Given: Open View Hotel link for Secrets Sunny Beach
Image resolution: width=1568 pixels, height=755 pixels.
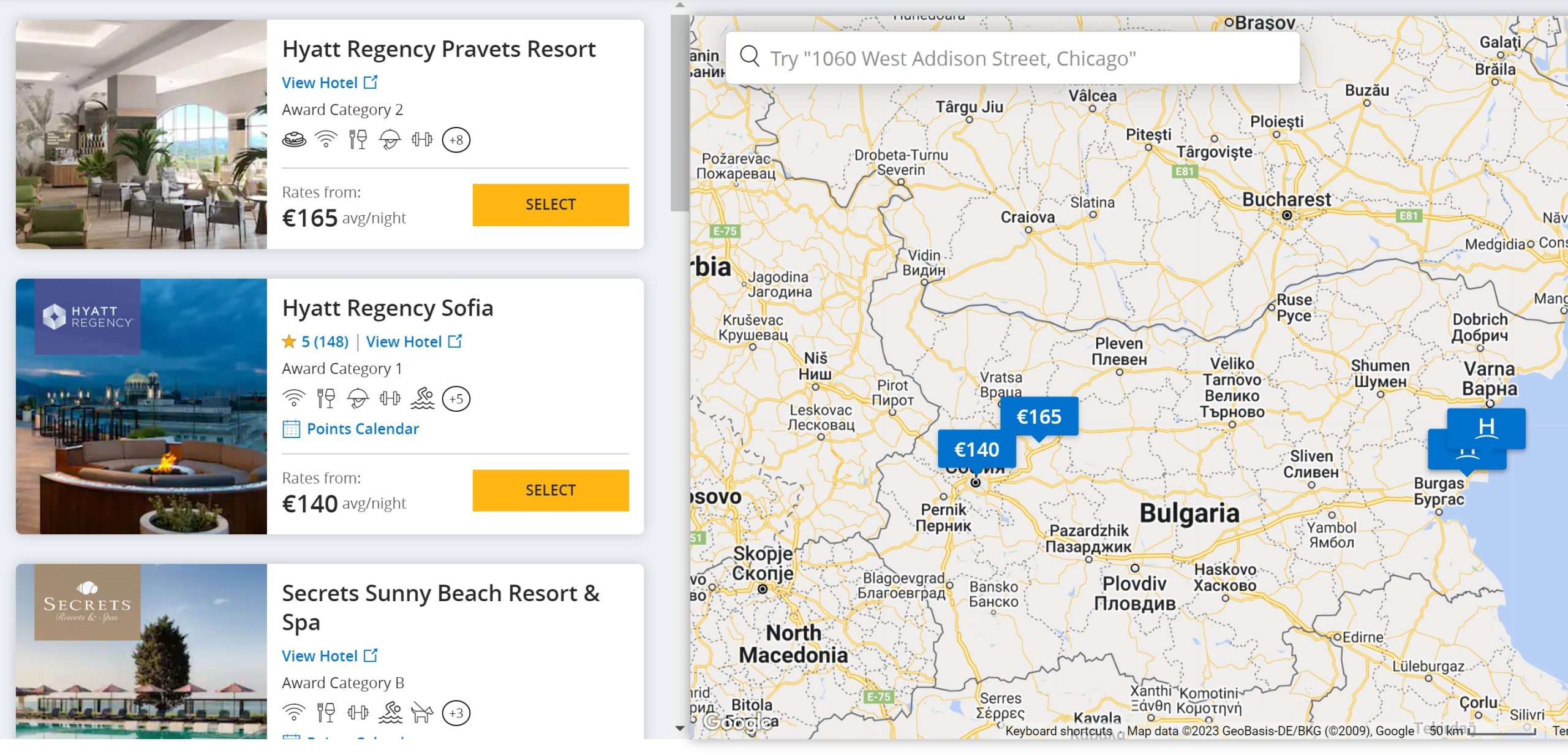Looking at the screenshot, I should pos(330,656).
